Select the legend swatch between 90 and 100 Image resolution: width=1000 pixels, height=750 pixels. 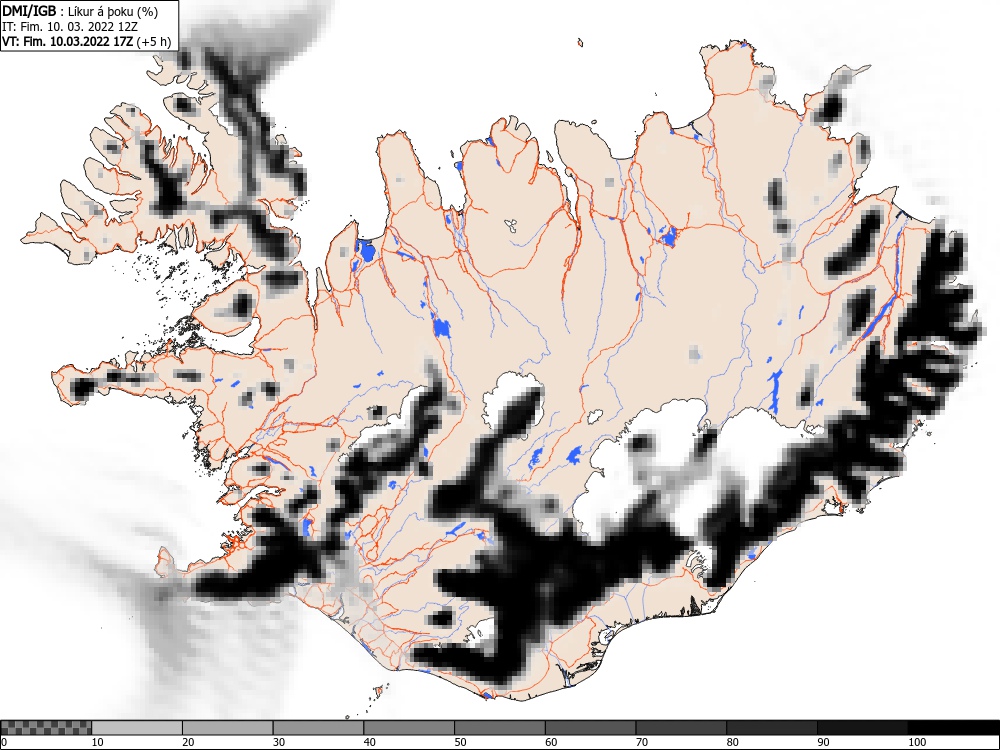(862, 728)
